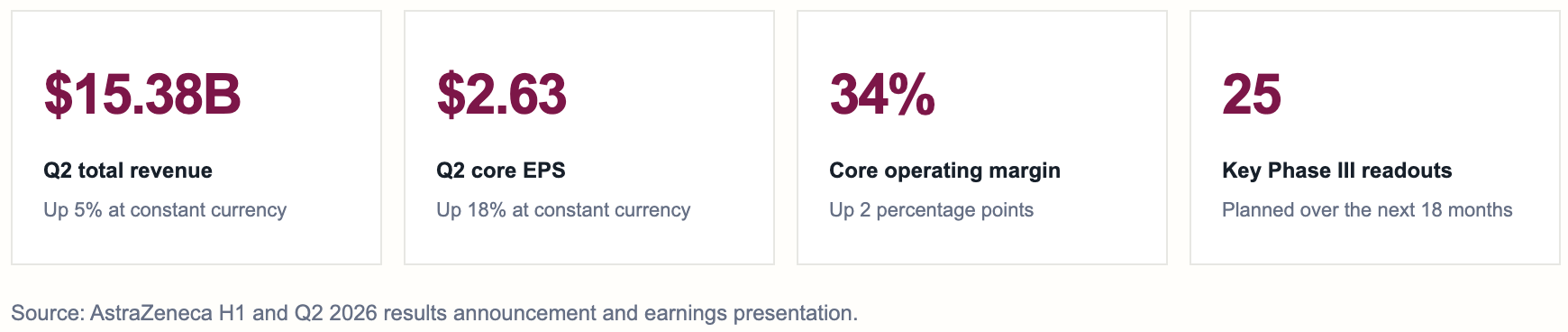This screenshot has height=332, width=1568.
Task: Select the Core operating margin label
Action: click(x=944, y=171)
